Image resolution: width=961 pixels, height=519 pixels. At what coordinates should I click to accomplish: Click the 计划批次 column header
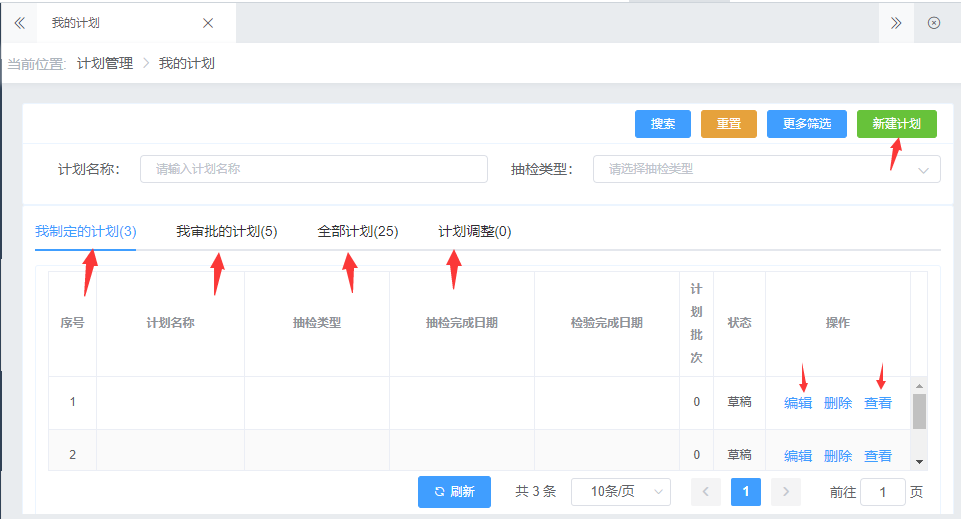(696, 323)
